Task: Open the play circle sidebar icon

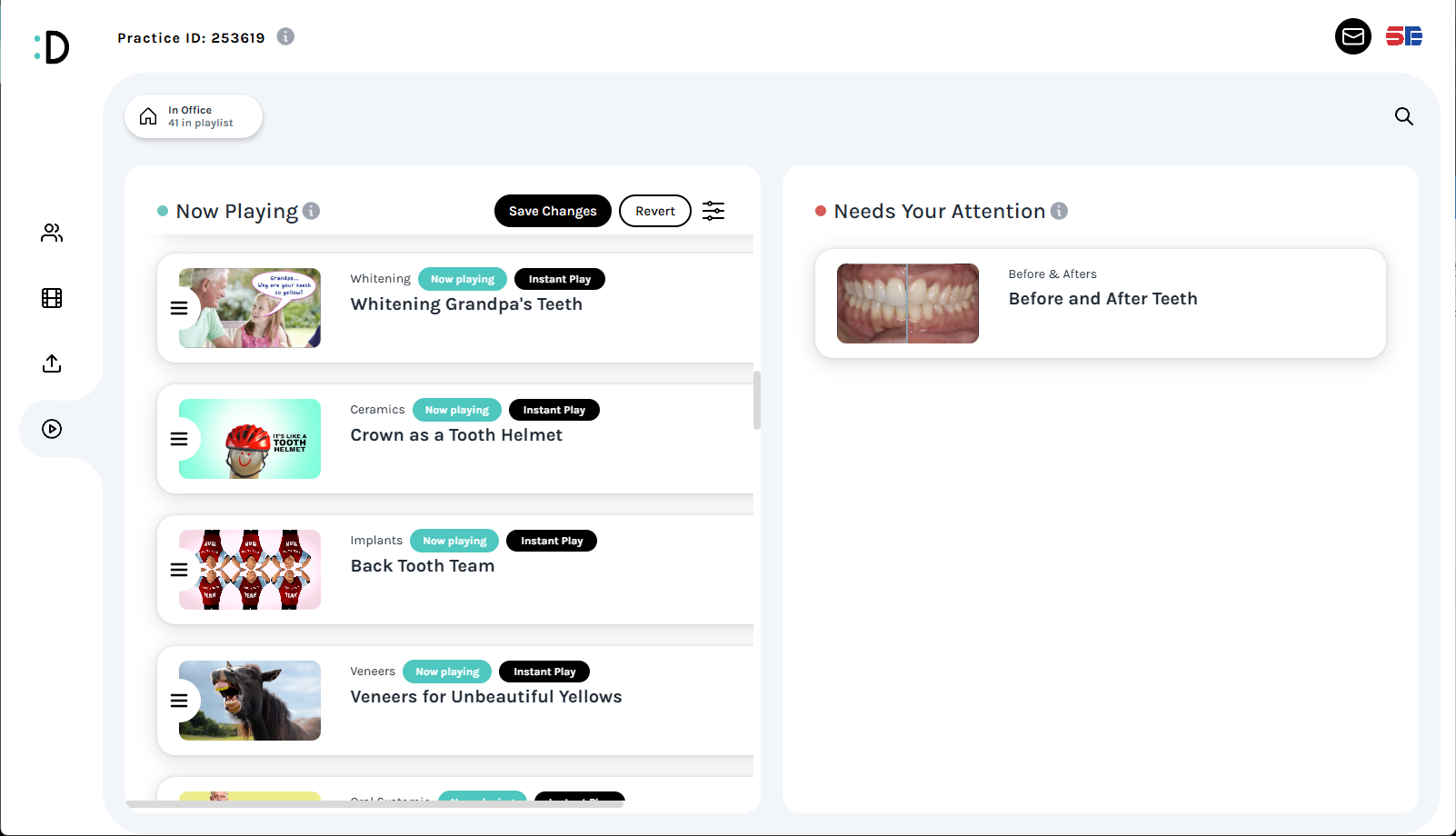Action: (x=52, y=429)
